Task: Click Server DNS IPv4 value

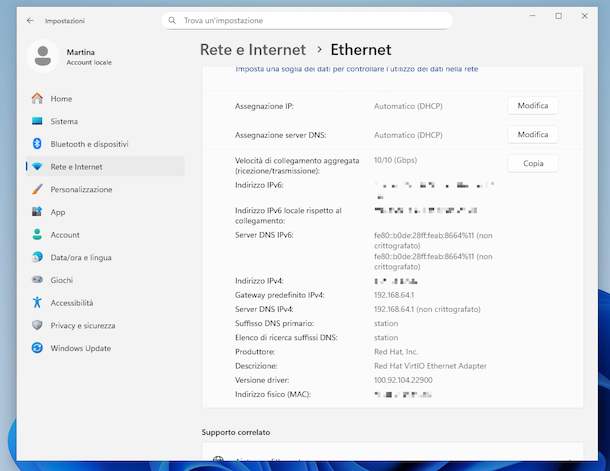Action: click(x=427, y=309)
